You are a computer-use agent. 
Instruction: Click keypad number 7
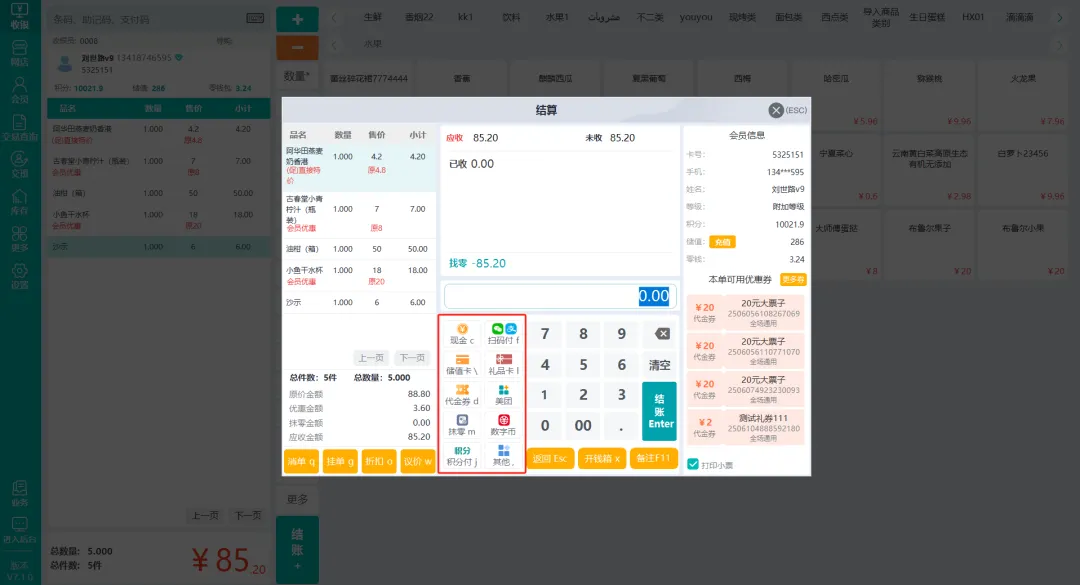pos(545,334)
